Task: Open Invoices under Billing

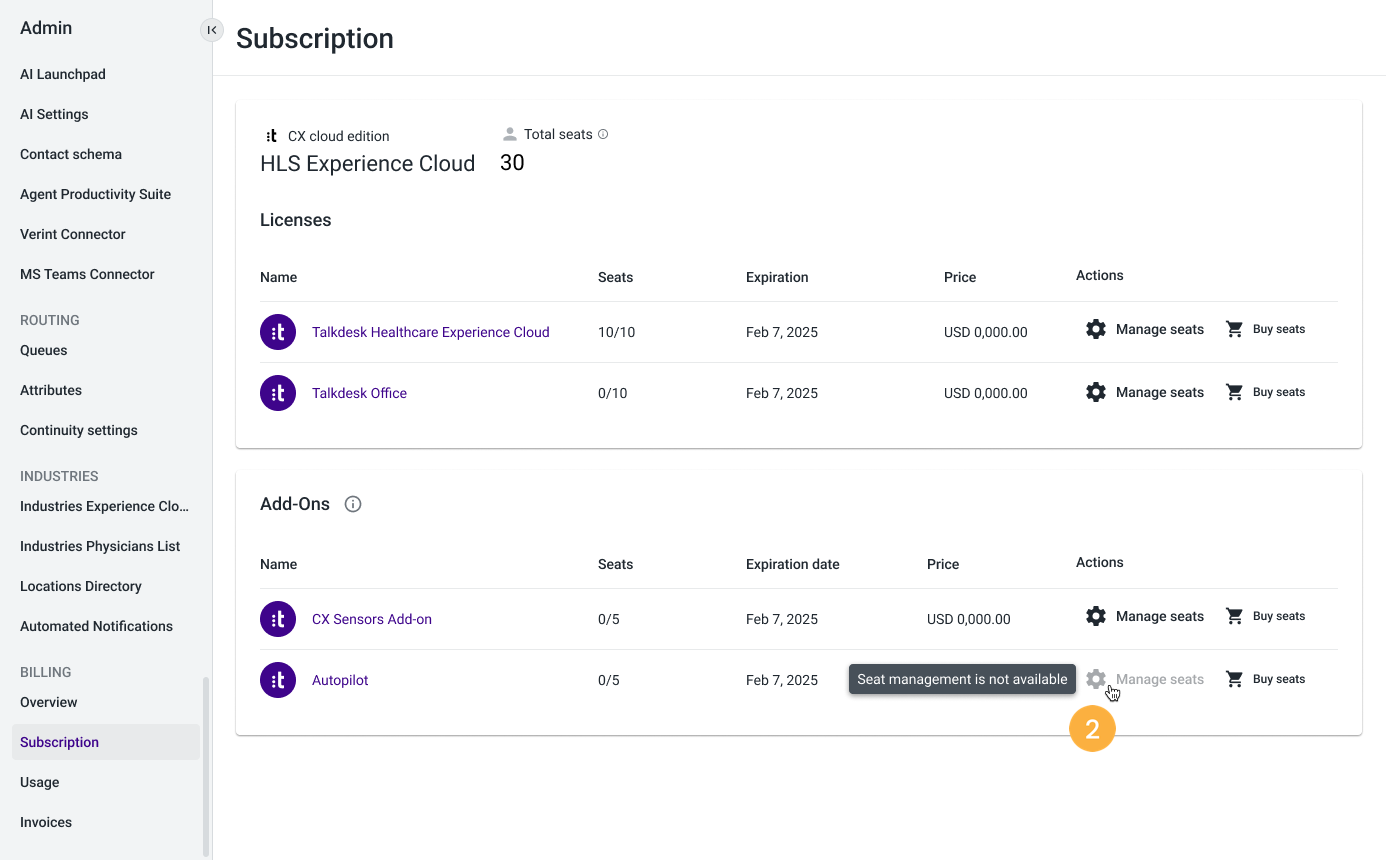Action: tap(46, 822)
